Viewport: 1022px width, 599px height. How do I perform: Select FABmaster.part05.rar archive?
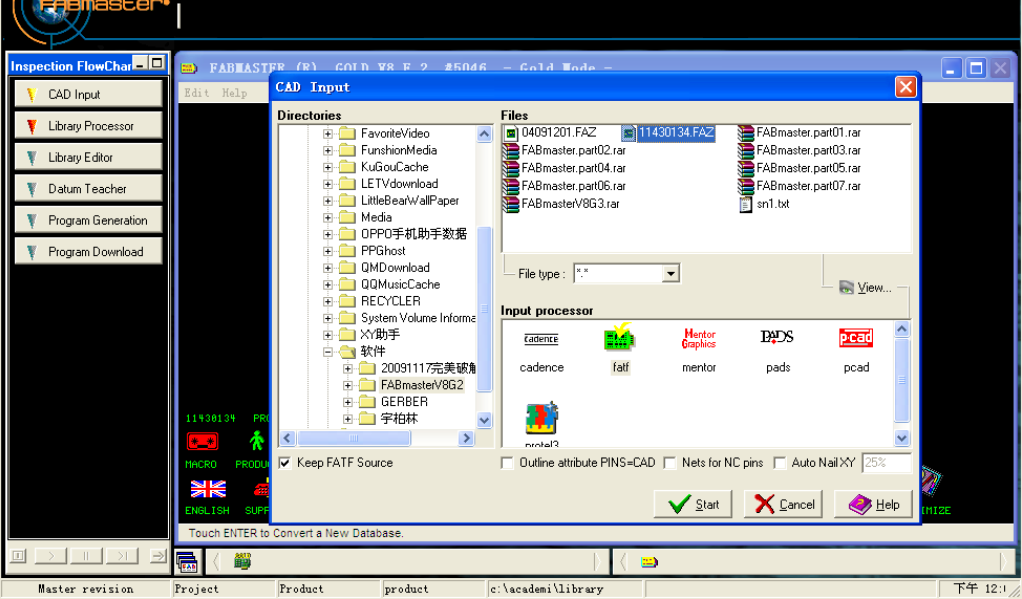click(799, 168)
